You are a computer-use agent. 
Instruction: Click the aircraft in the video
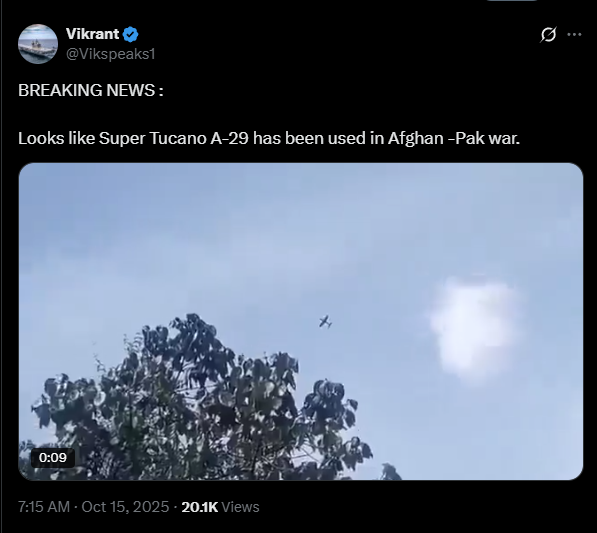[x=326, y=322]
